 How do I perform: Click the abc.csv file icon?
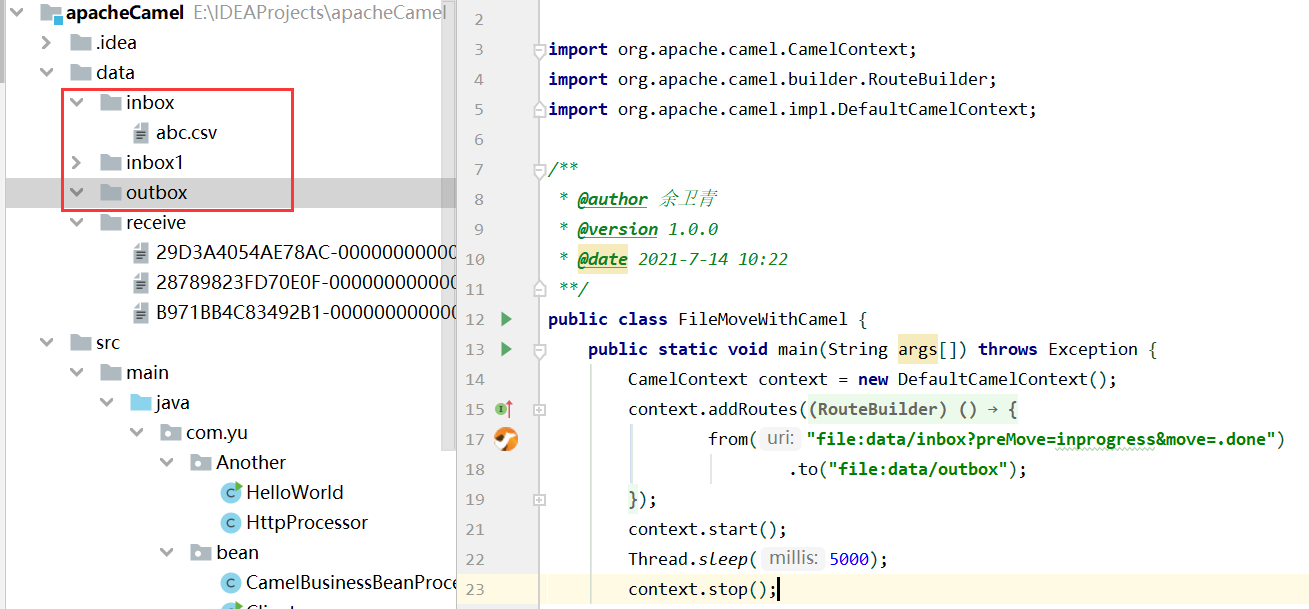[x=140, y=132]
